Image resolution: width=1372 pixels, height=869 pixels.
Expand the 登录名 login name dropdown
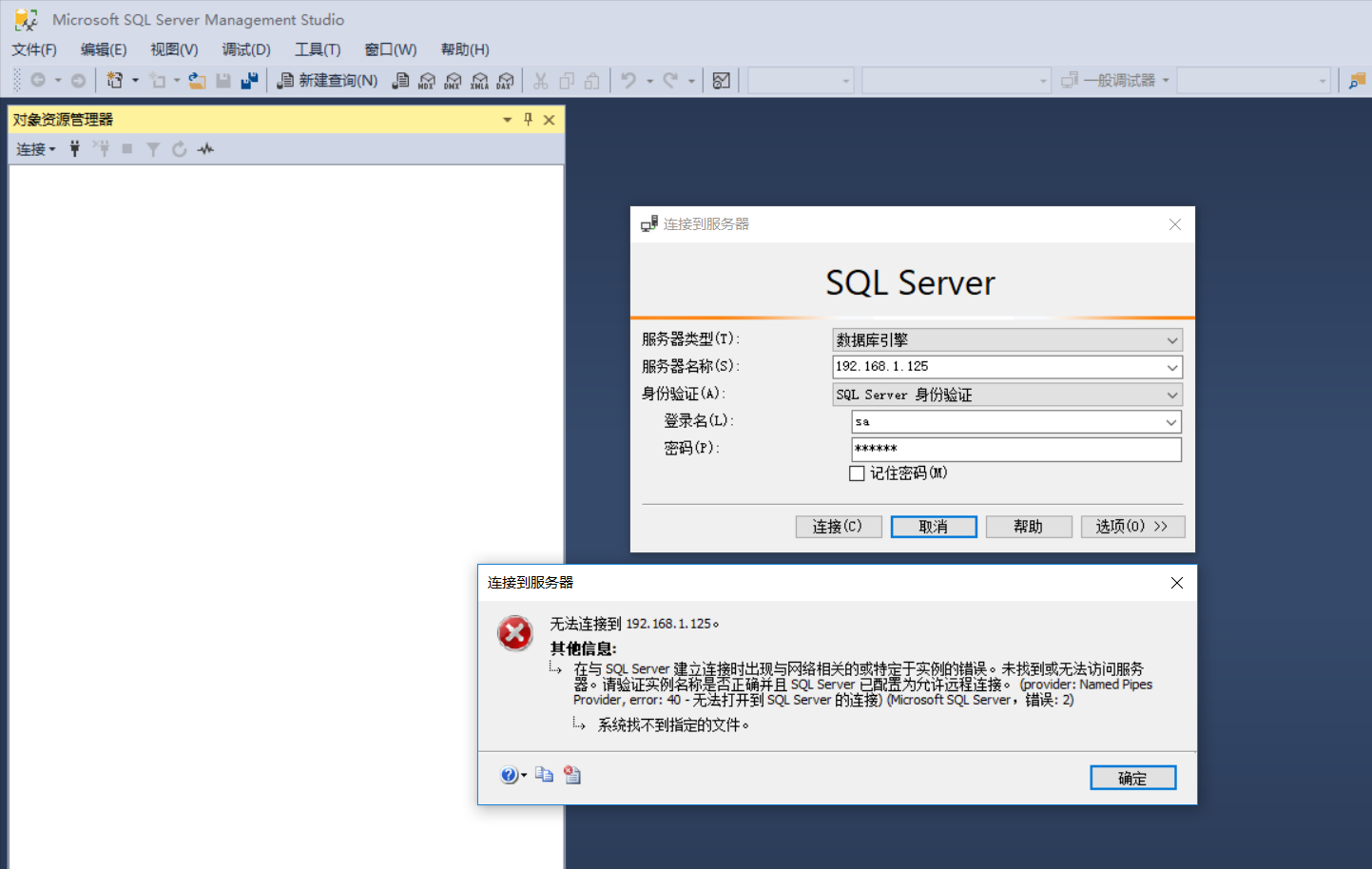tap(1172, 421)
